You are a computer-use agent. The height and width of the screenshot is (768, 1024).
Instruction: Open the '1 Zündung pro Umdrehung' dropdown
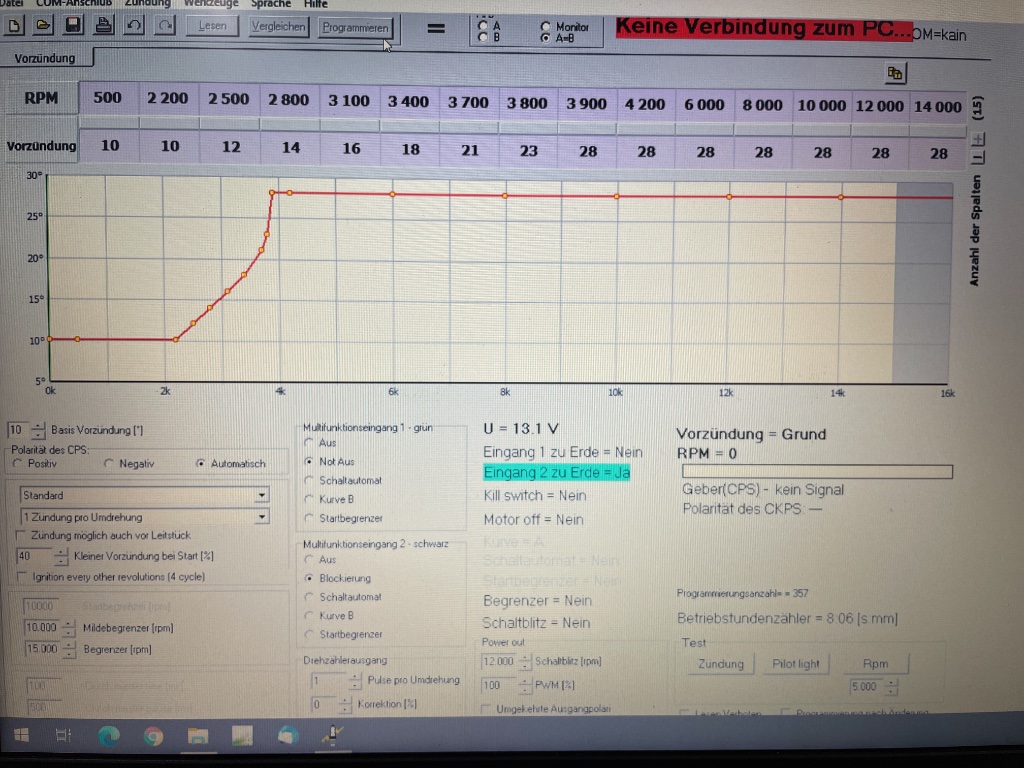[x=261, y=517]
